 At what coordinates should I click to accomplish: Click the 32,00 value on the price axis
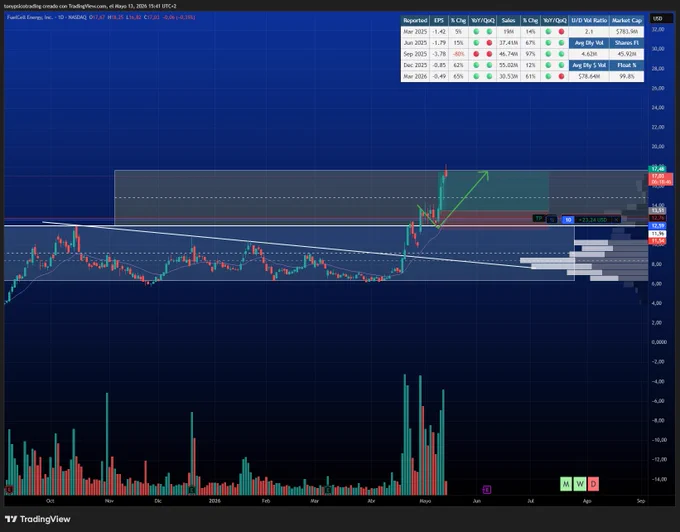click(x=657, y=29)
